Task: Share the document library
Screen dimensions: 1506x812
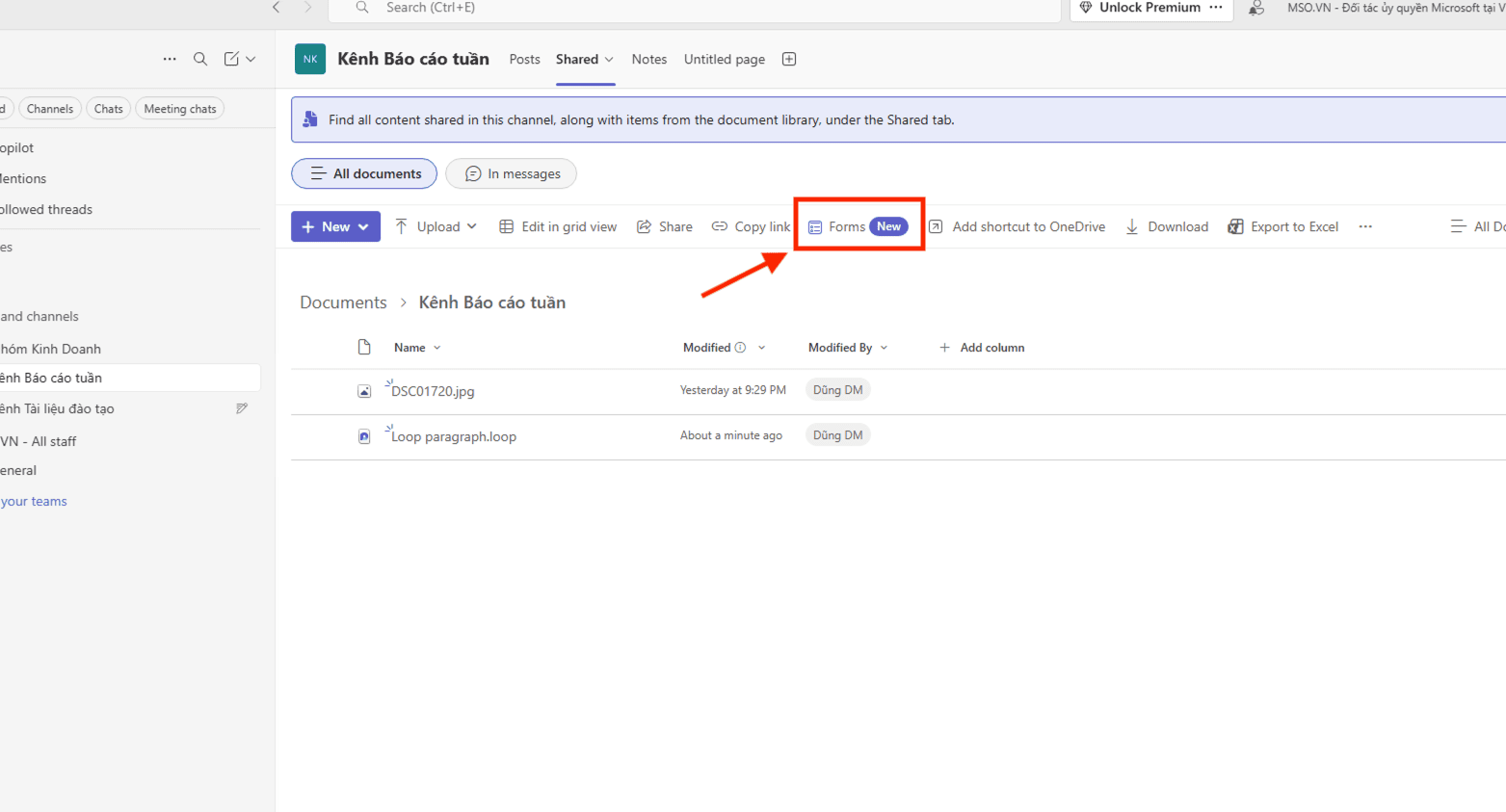Action: [664, 226]
